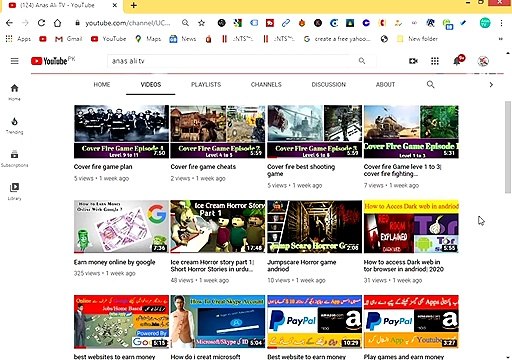Open the Cover Fire Episode 1 thumbnail
The height and width of the screenshot is (360, 512).
411,132
